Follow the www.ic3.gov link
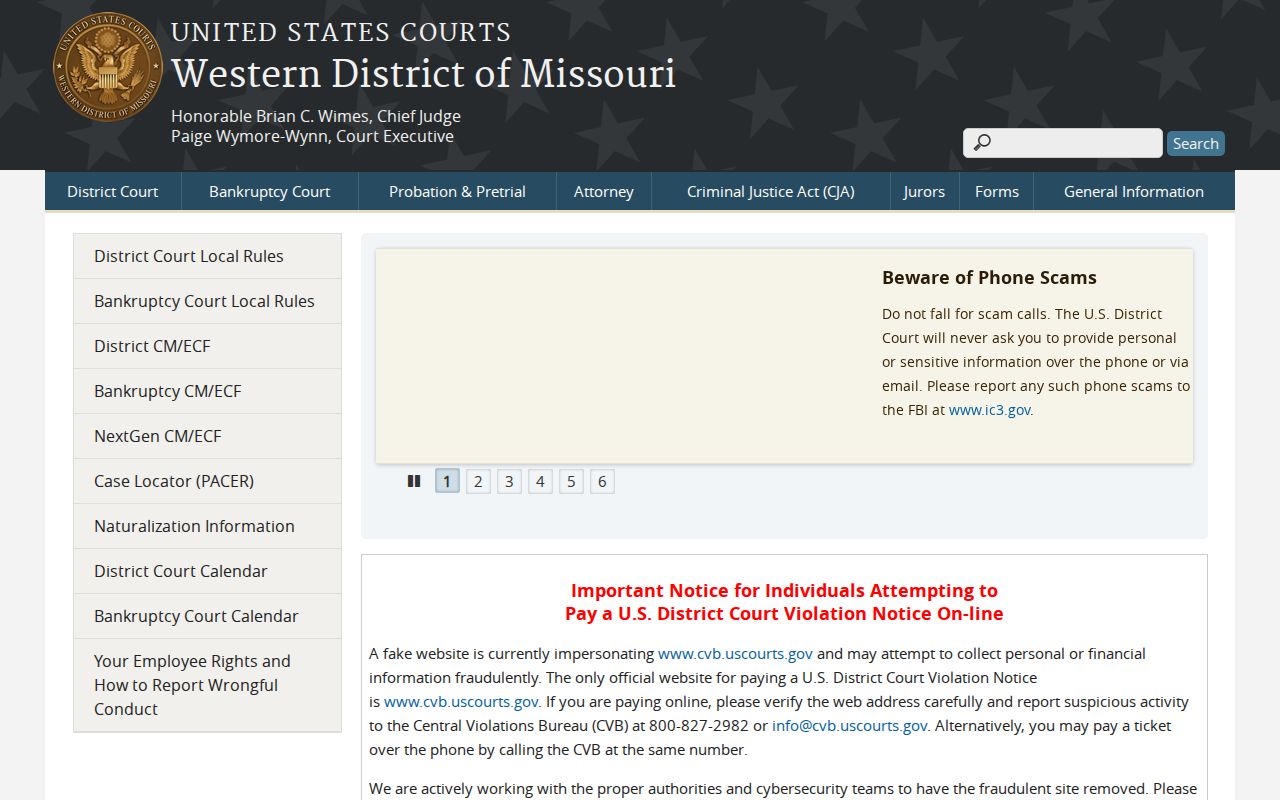Image resolution: width=1280 pixels, height=800 pixels. pyautogui.click(x=989, y=410)
